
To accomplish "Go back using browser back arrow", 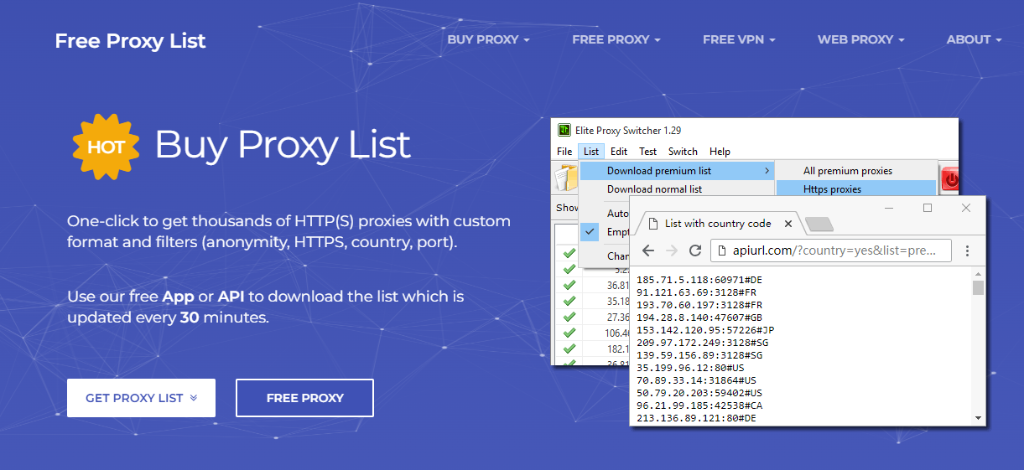I will [647, 251].
